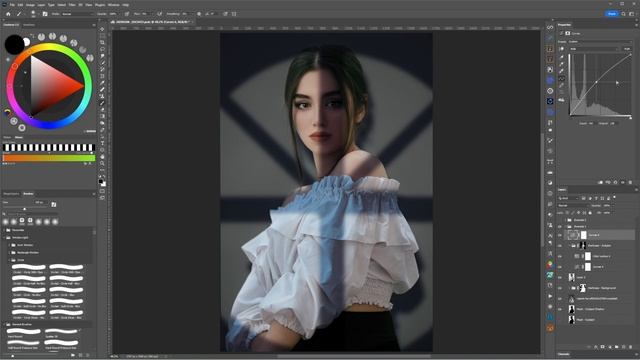Click the delete layer trash icon

point(631,347)
